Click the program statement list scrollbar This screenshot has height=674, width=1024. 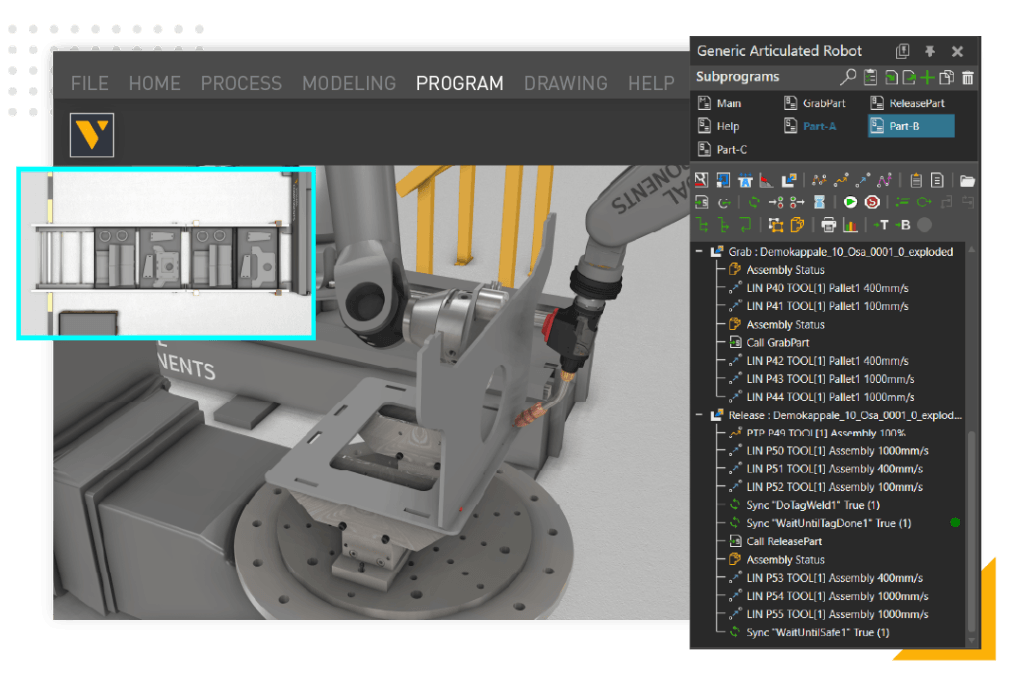[971, 530]
